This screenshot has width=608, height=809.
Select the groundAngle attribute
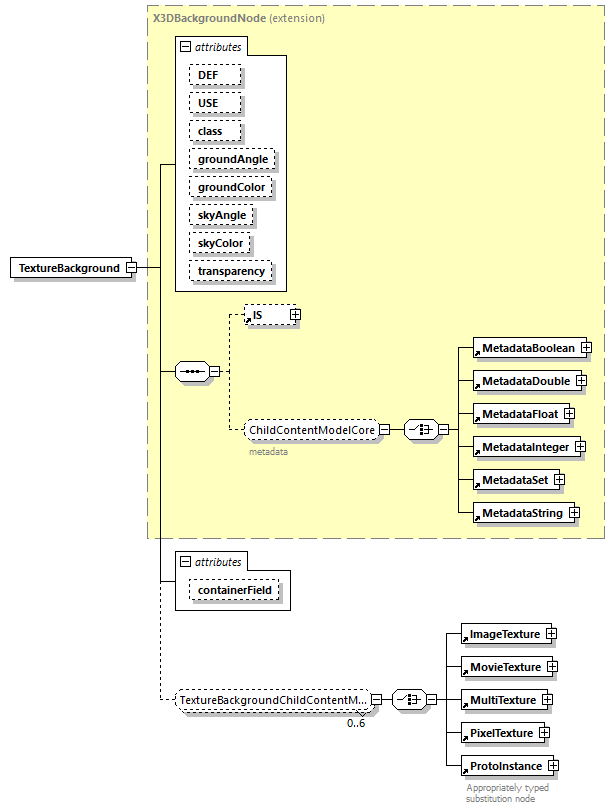(232, 159)
